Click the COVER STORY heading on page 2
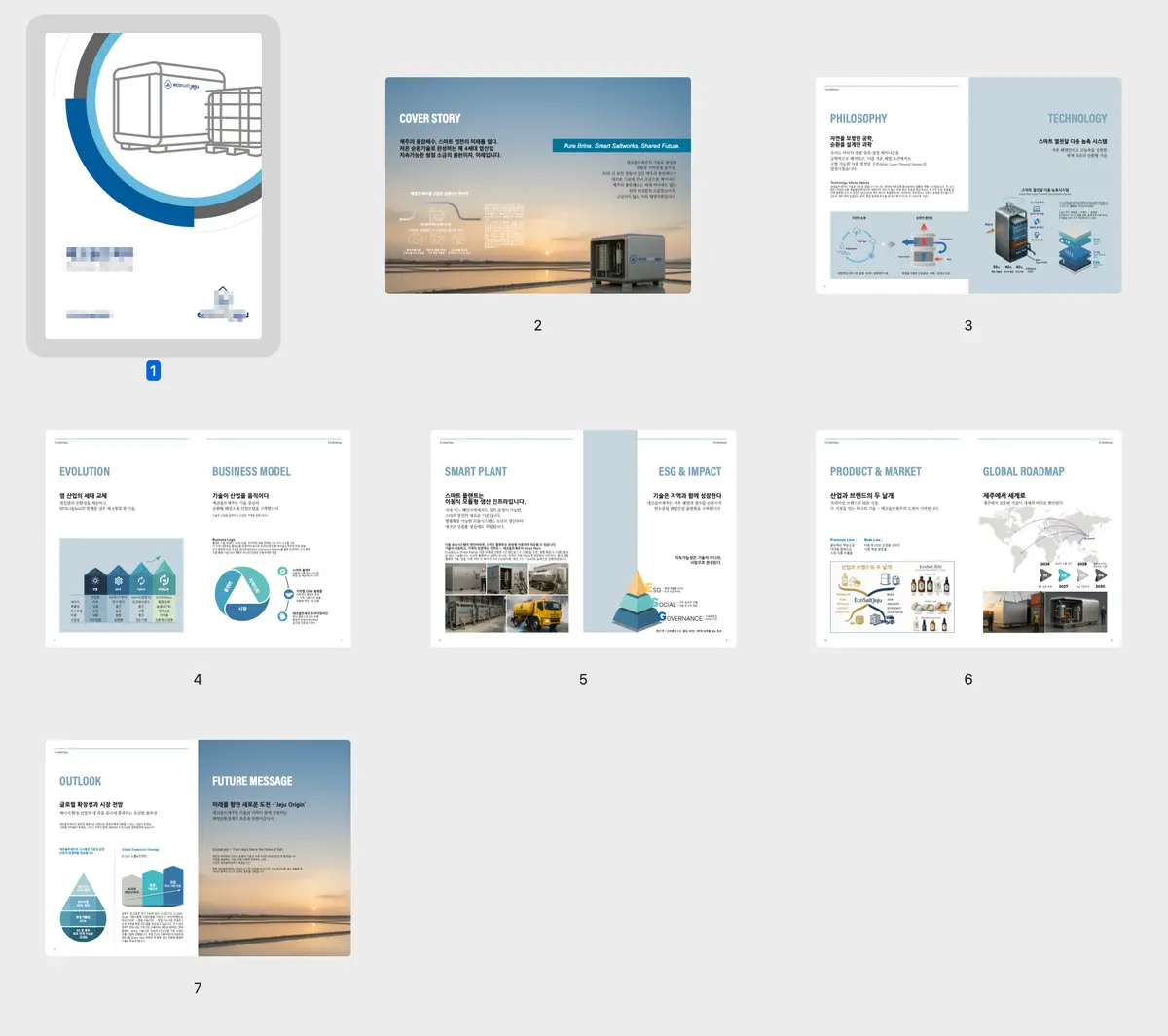 [429, 118]
